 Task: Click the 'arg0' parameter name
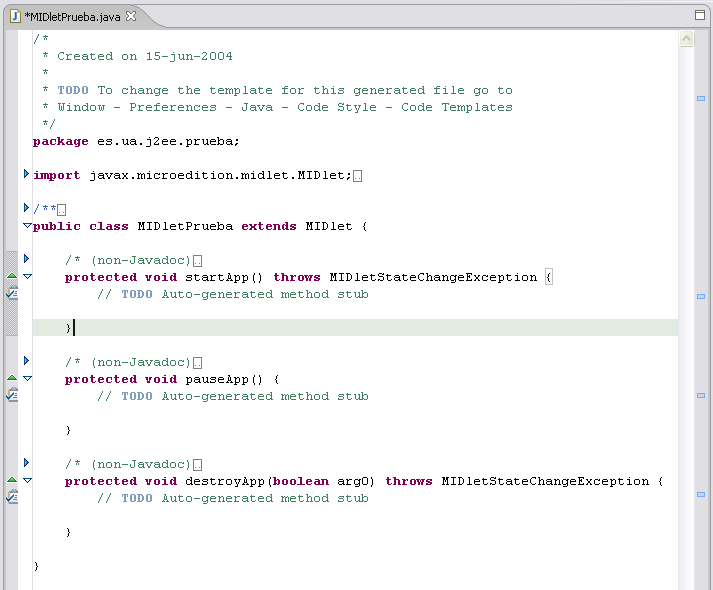pos(353,481)
